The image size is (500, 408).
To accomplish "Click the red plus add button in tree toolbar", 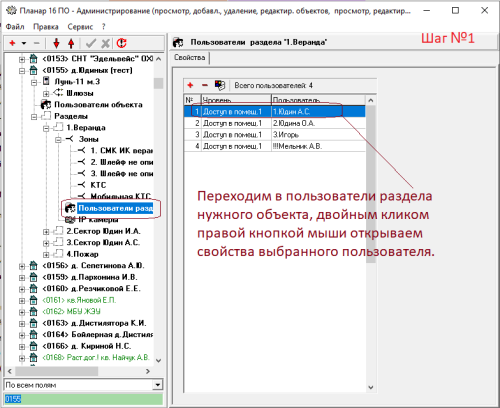I will pos(12,43).
